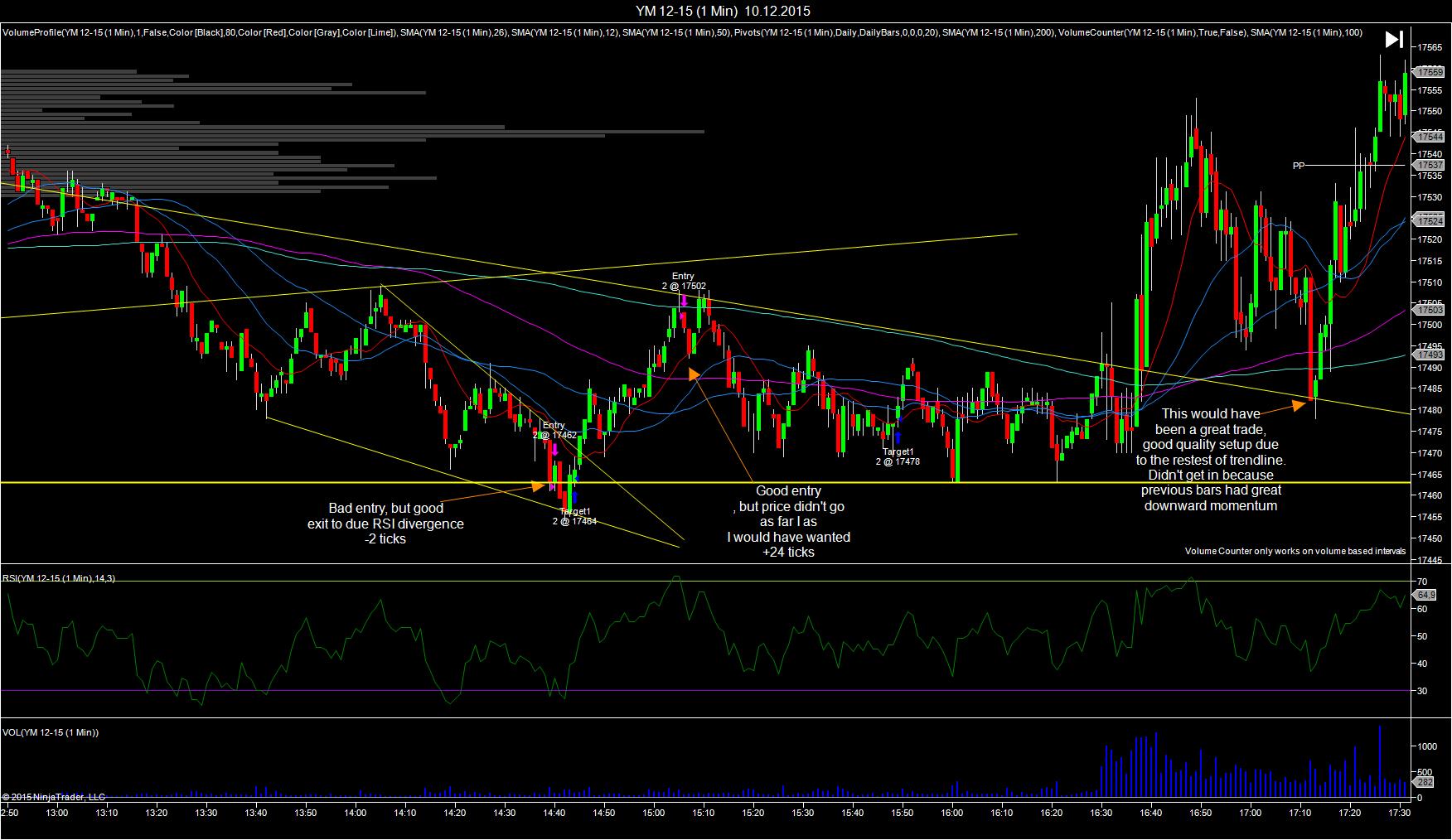This screenshot has width=1452, height=840.
Task: Click the 2015 NinjaTrader, LLC copyright text
Action: [54, 797]
